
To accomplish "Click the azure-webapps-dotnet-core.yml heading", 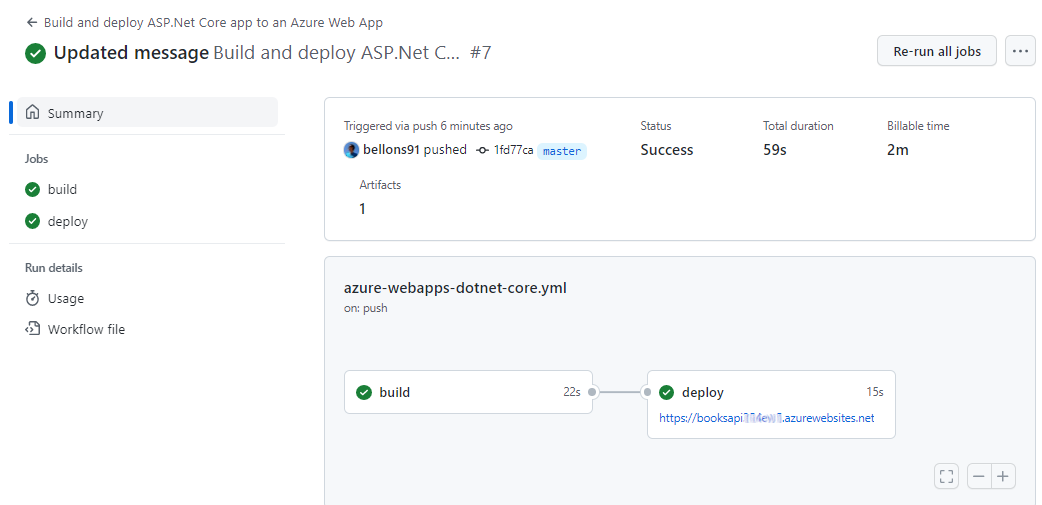I will click(x=455, y=288).
